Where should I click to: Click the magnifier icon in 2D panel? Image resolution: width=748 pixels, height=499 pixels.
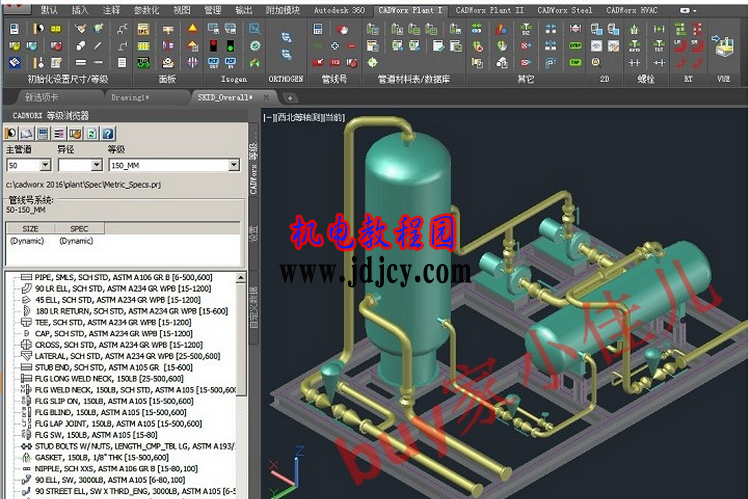596,62
